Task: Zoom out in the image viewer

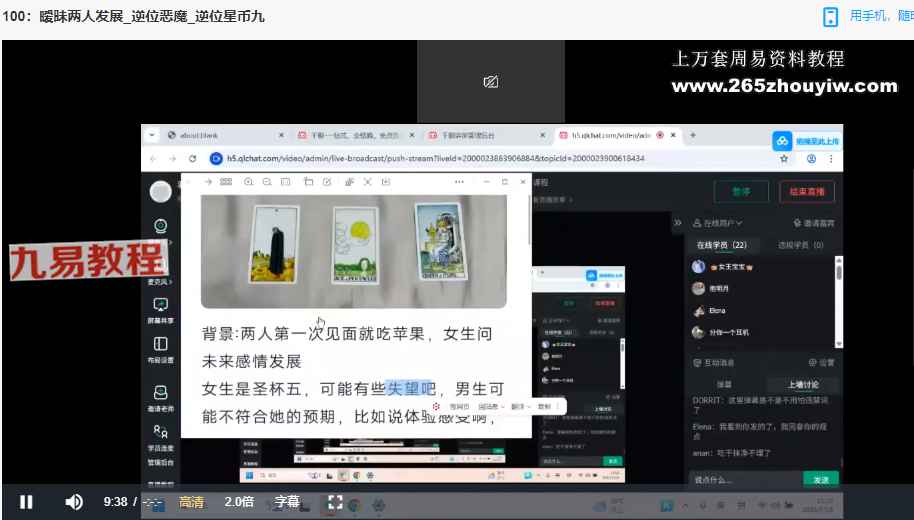Action: click(x=267, y=182)
